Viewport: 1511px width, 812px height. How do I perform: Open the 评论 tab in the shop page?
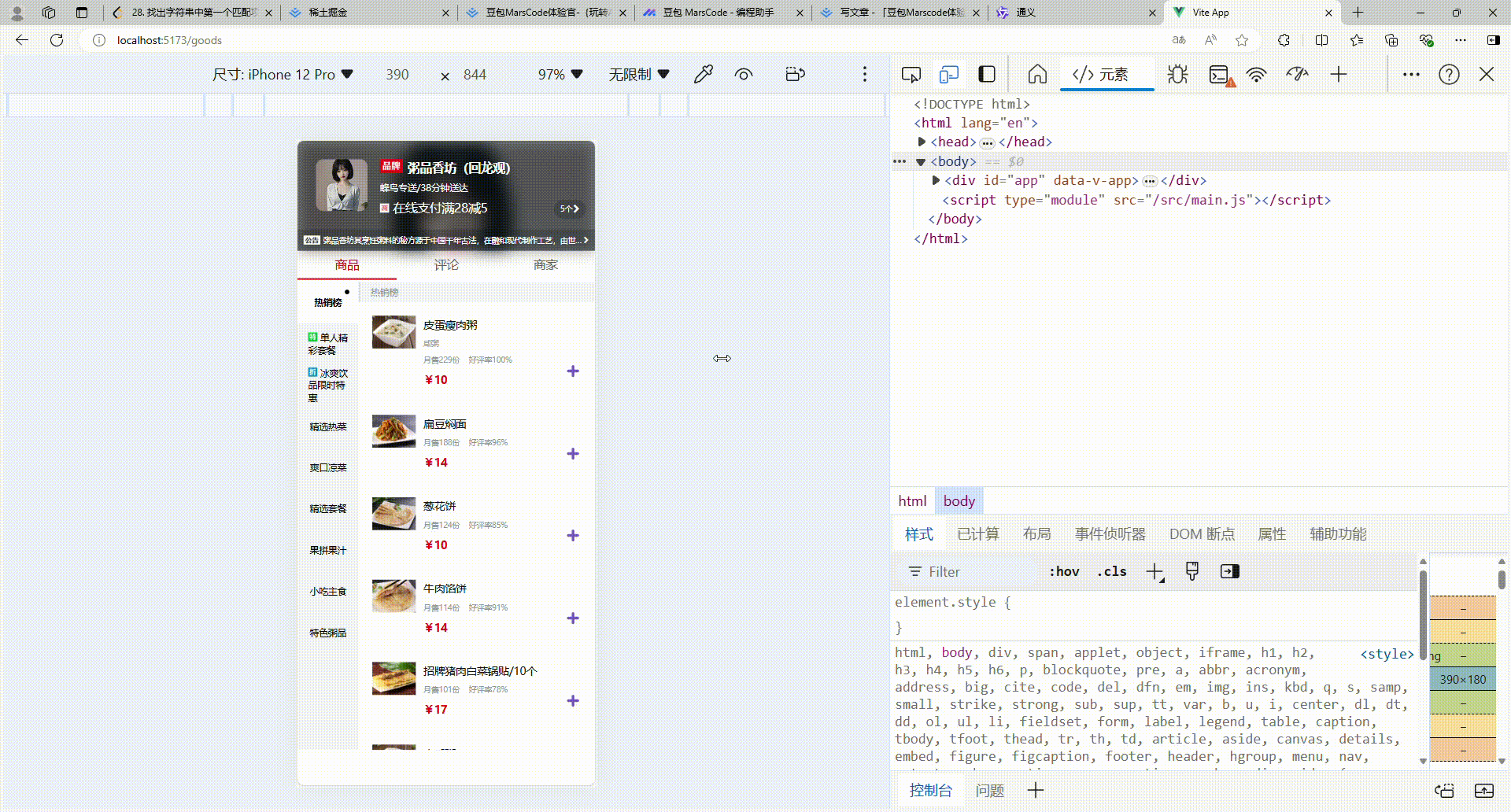pyautogui.click(x=446, y=265)
